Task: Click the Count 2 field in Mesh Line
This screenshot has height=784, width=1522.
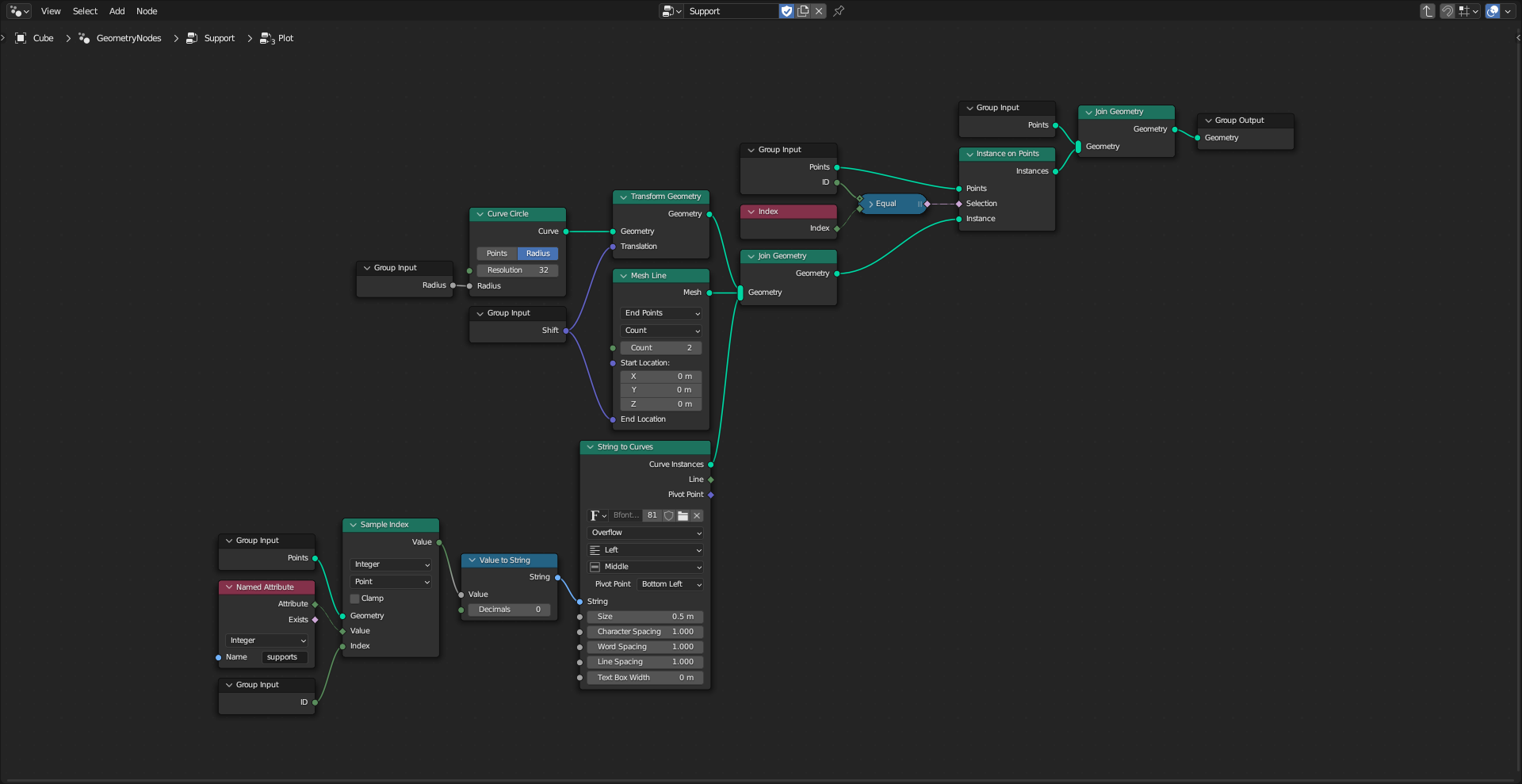Action: 661,348
